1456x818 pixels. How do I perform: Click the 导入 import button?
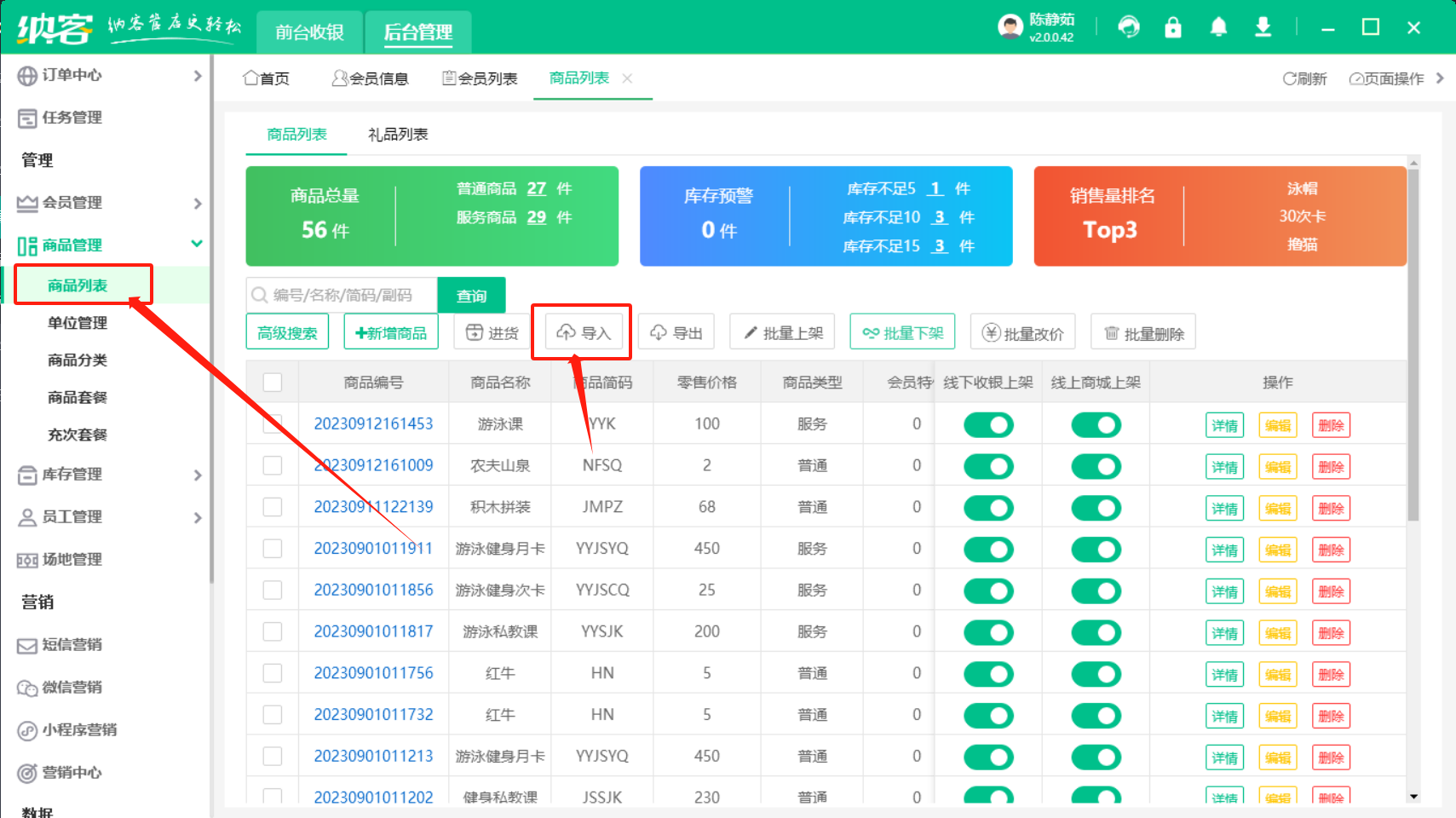584,332
